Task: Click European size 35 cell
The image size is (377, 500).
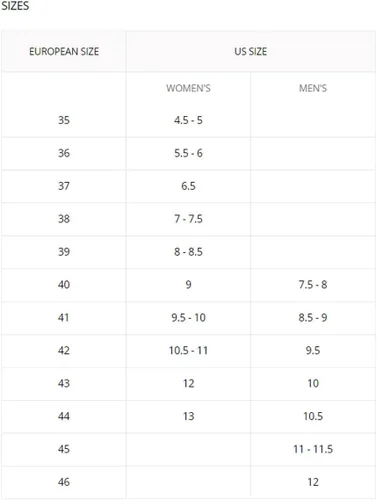Action: tap(64, 120)
